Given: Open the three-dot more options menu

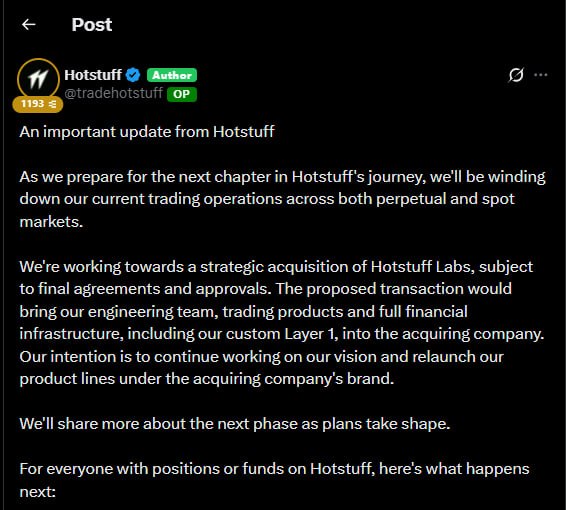Looking at the screenshot, I should click(540, 75).
